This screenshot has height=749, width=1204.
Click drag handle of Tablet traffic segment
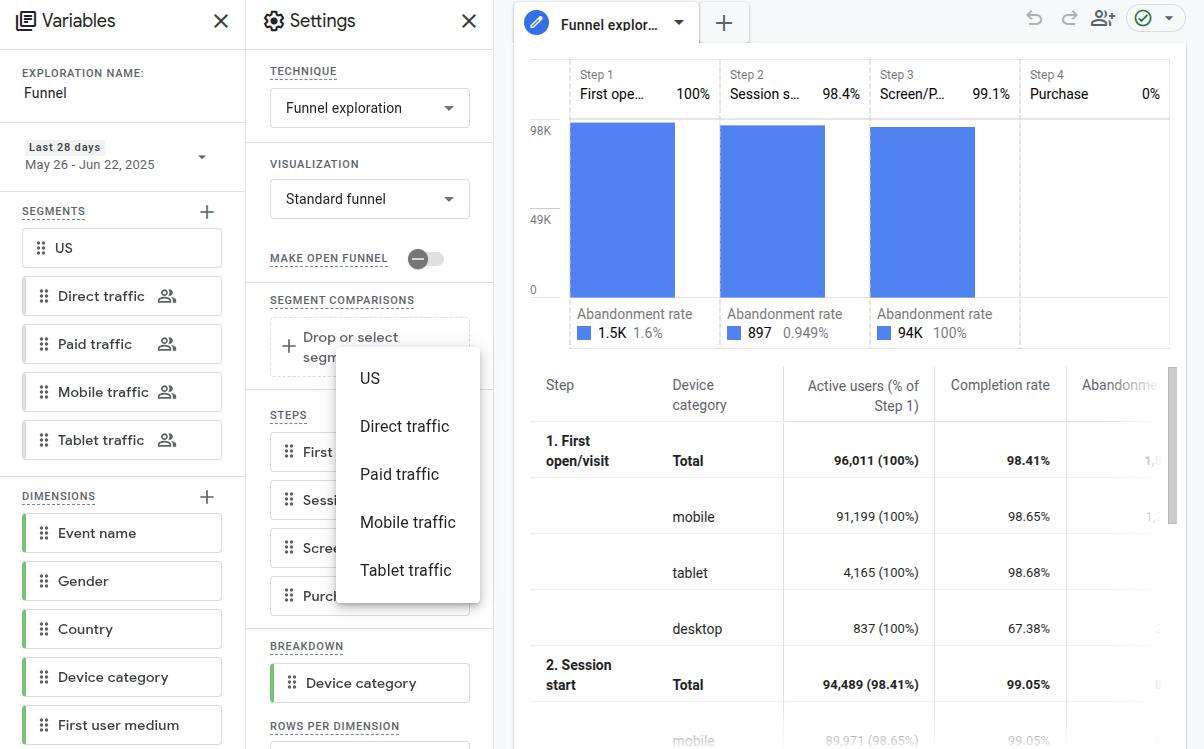coord(44,440)
